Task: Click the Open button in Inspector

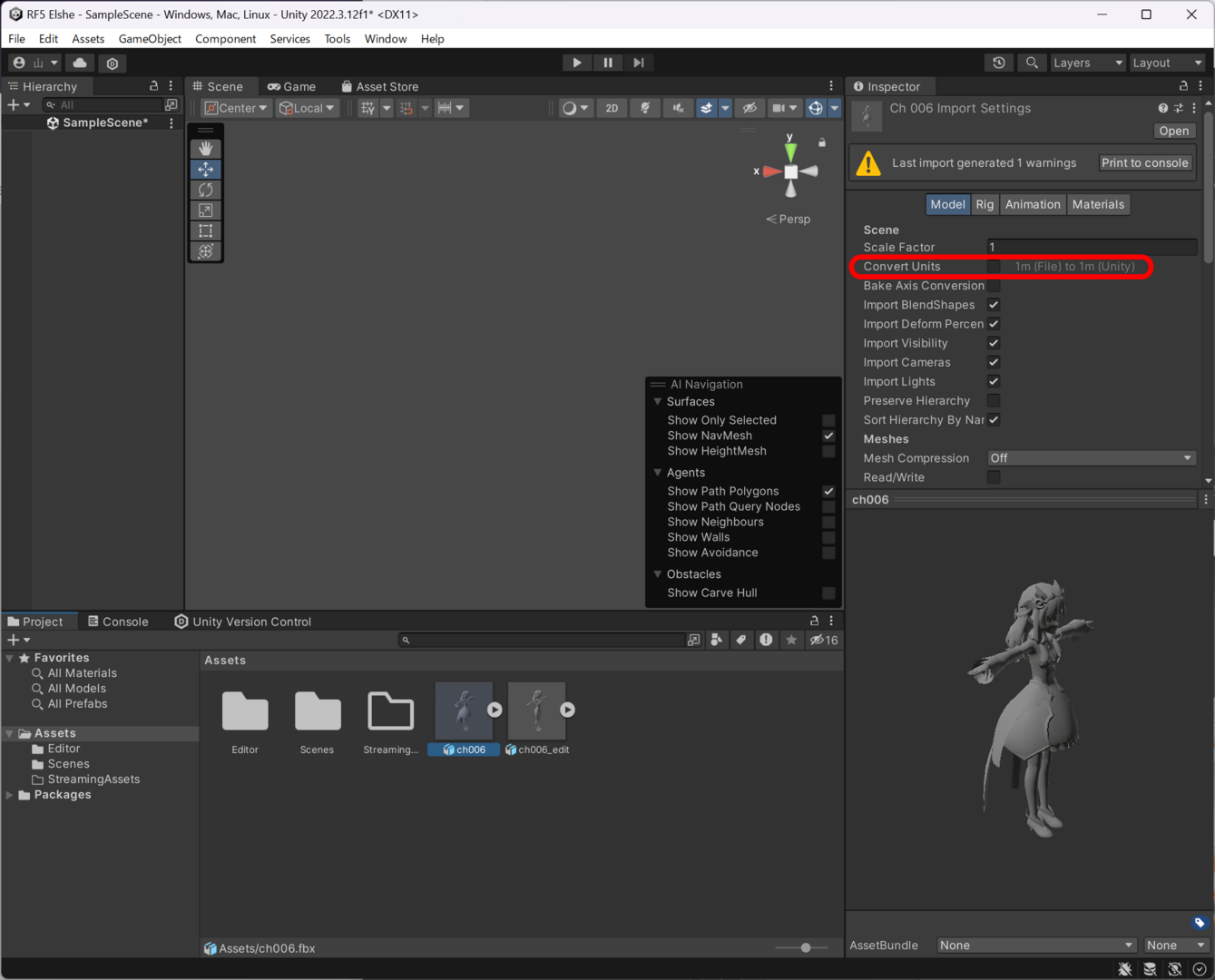Action: 1173,131
